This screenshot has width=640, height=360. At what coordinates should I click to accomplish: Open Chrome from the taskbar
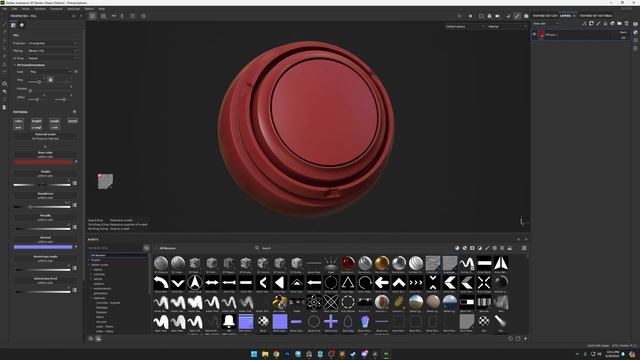276,354
